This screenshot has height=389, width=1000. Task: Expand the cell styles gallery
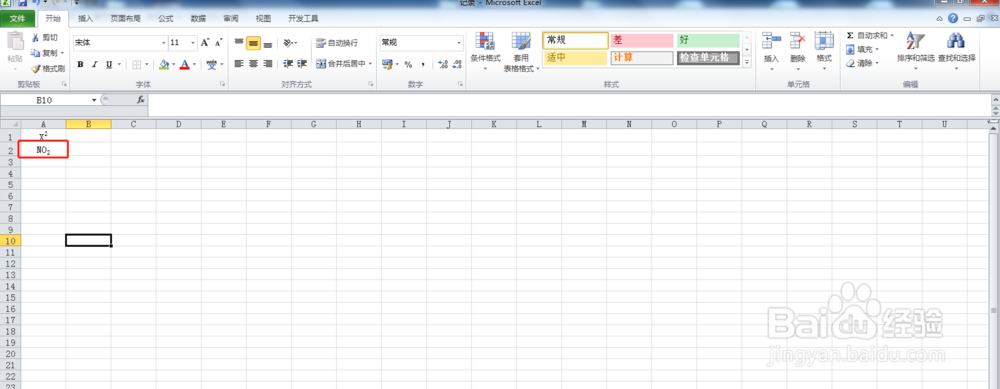pyautogui.click(x=747, y=62)
